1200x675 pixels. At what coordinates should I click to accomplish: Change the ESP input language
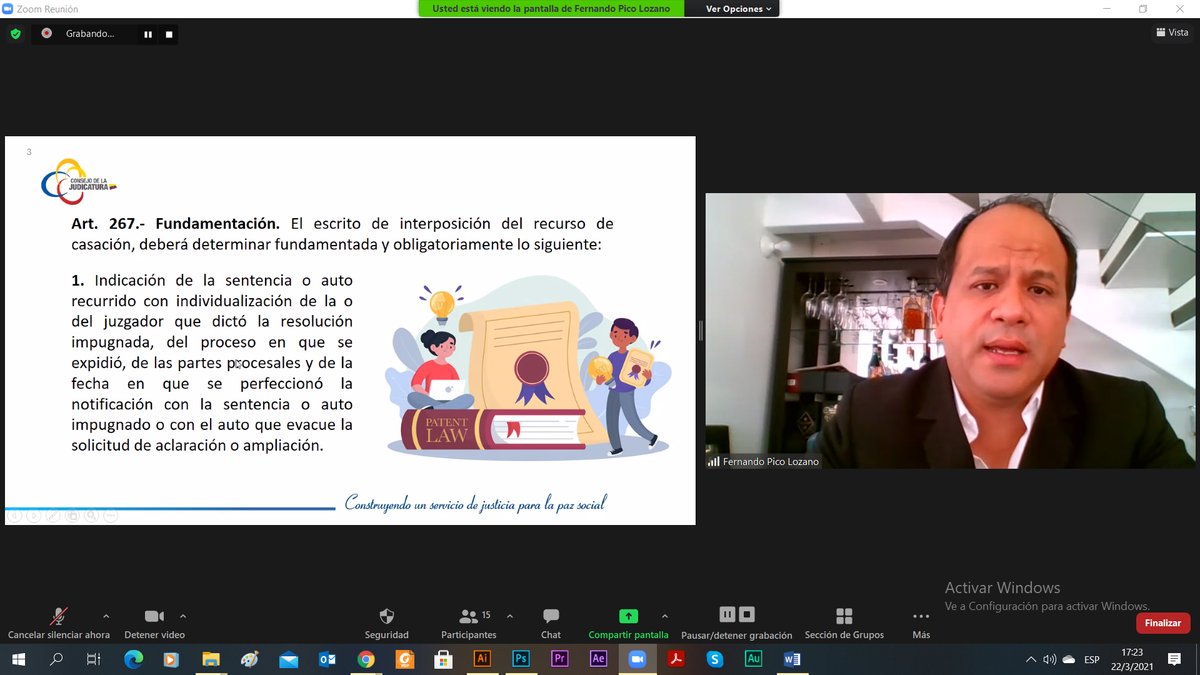click(x=1092, y=660)
